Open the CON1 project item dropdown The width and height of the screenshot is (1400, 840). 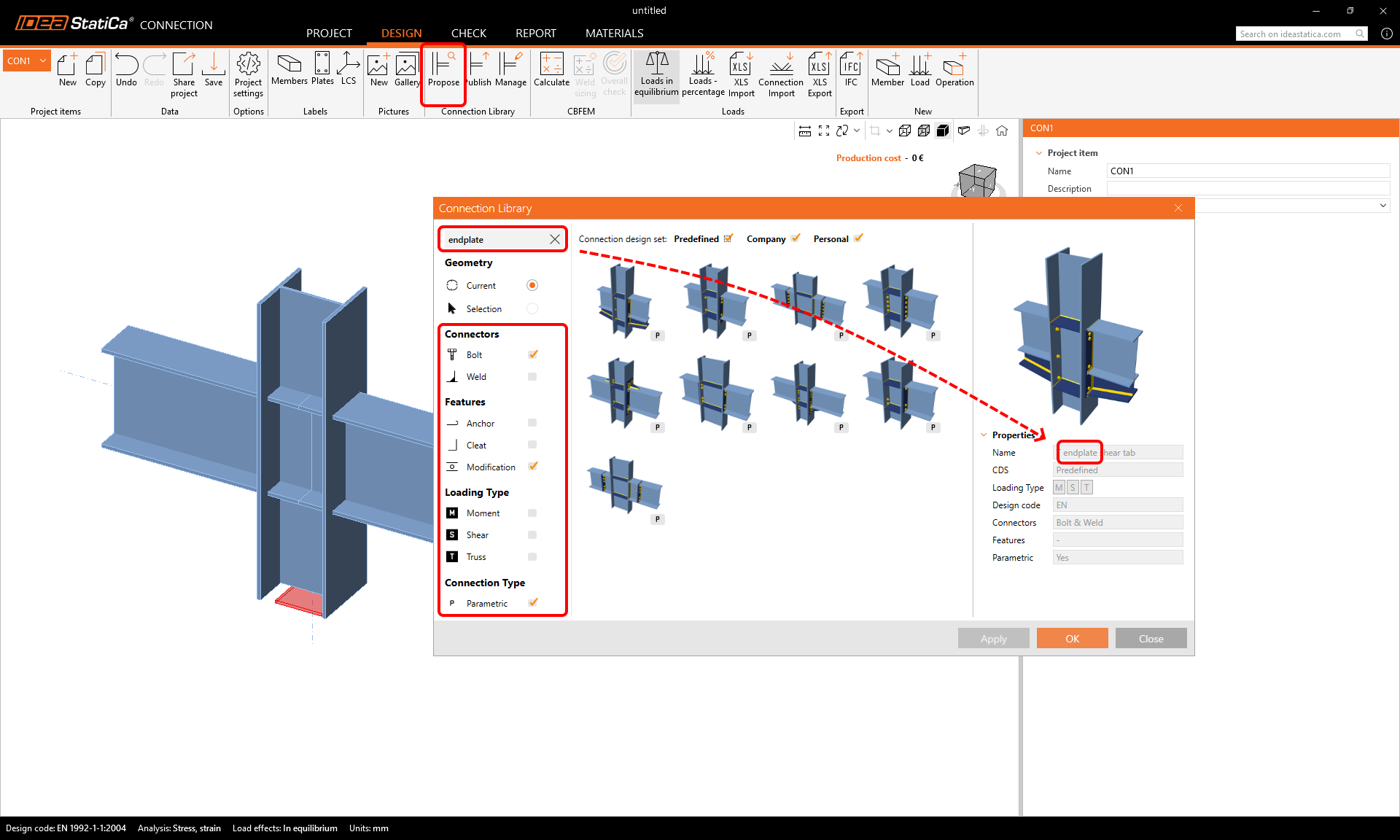(x=44, y=61)
